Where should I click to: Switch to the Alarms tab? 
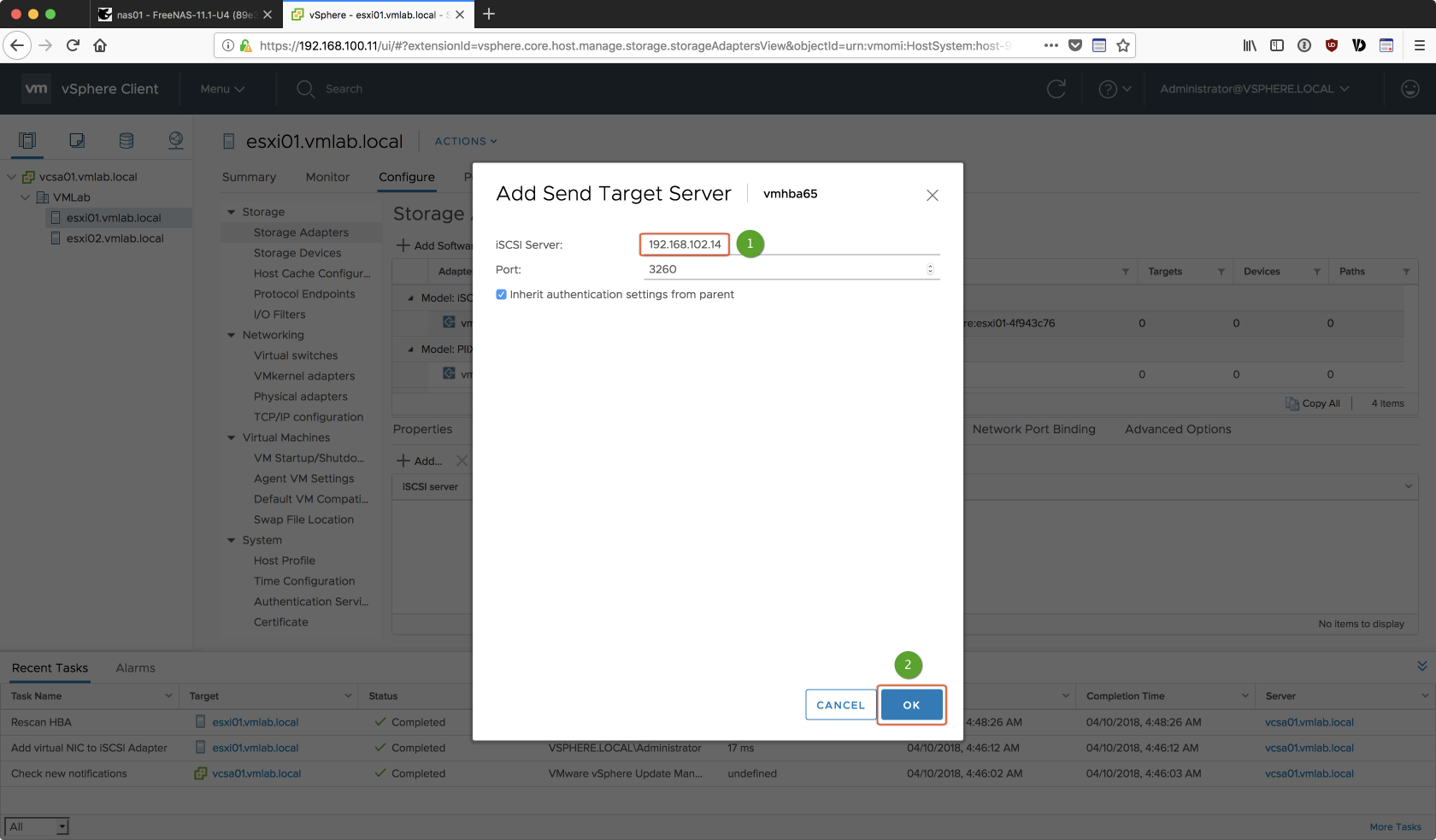pyautogui.click(x=135, y=668)
